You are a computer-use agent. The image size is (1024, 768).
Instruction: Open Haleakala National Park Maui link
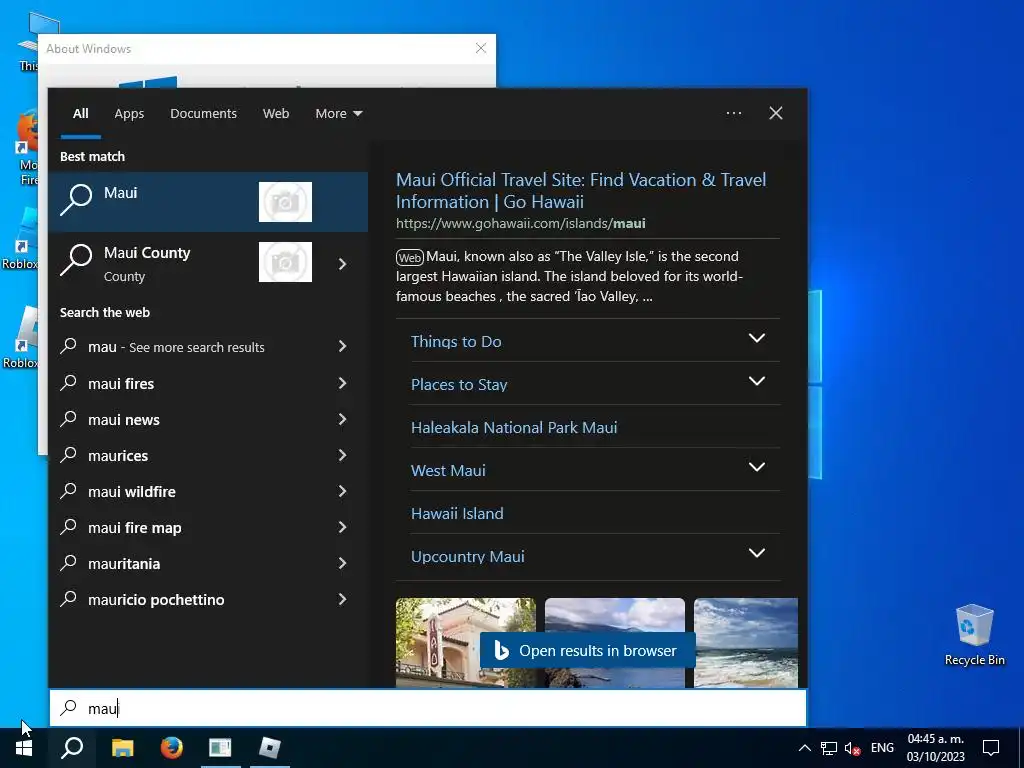point(514,428)
